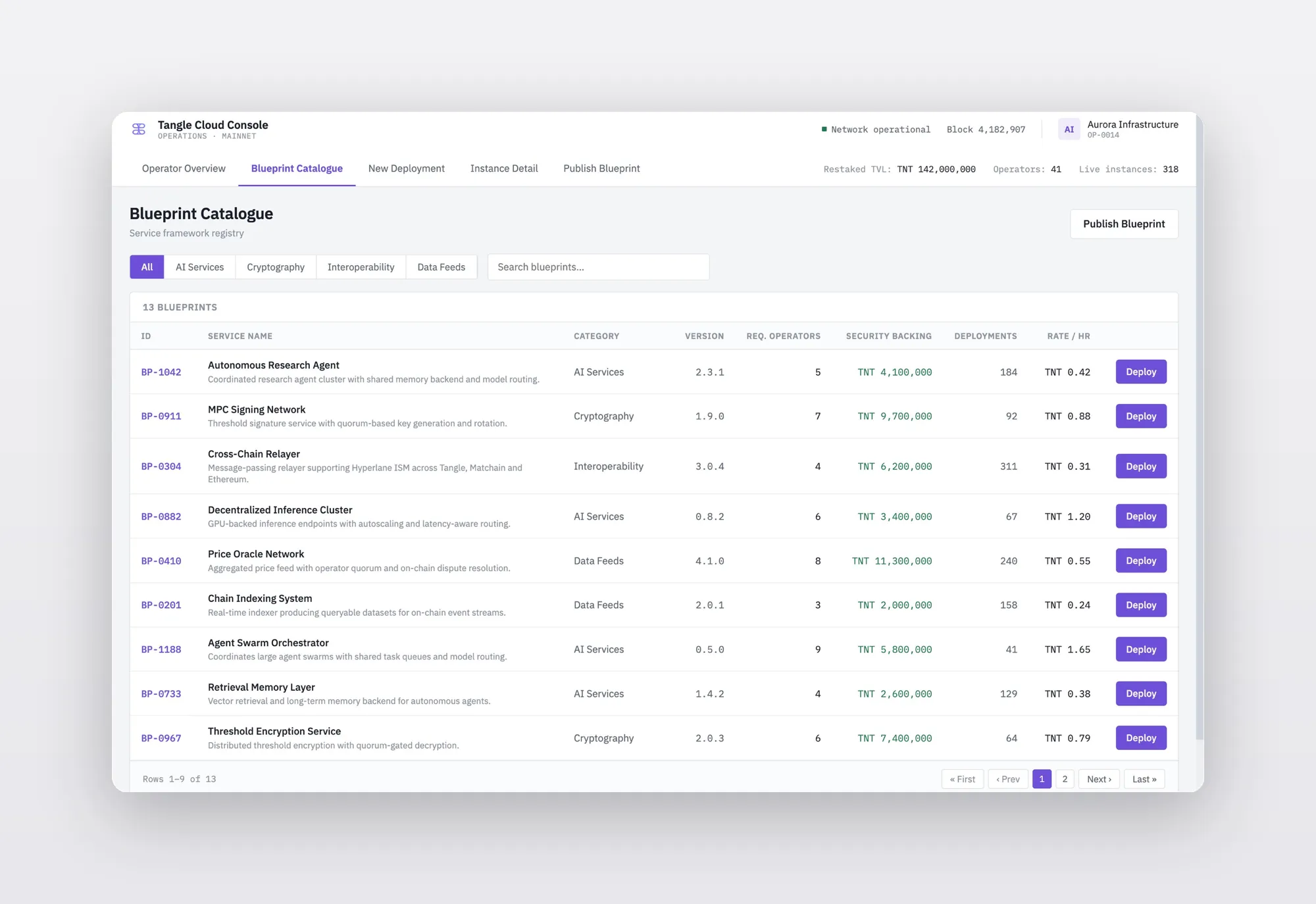Select the Blueprint Catalogue tab

click(x=297, y=168)
